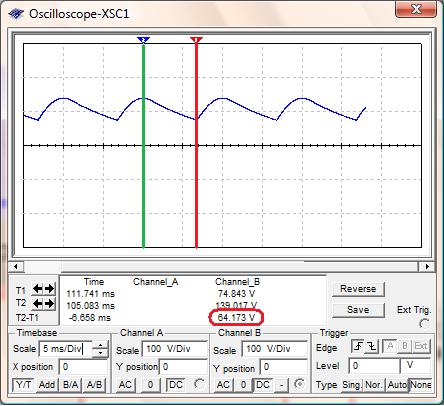Viewport: 444px width, 406px height.
Task: Grab the red cursor 1 marker
Action: pos(196,40)
